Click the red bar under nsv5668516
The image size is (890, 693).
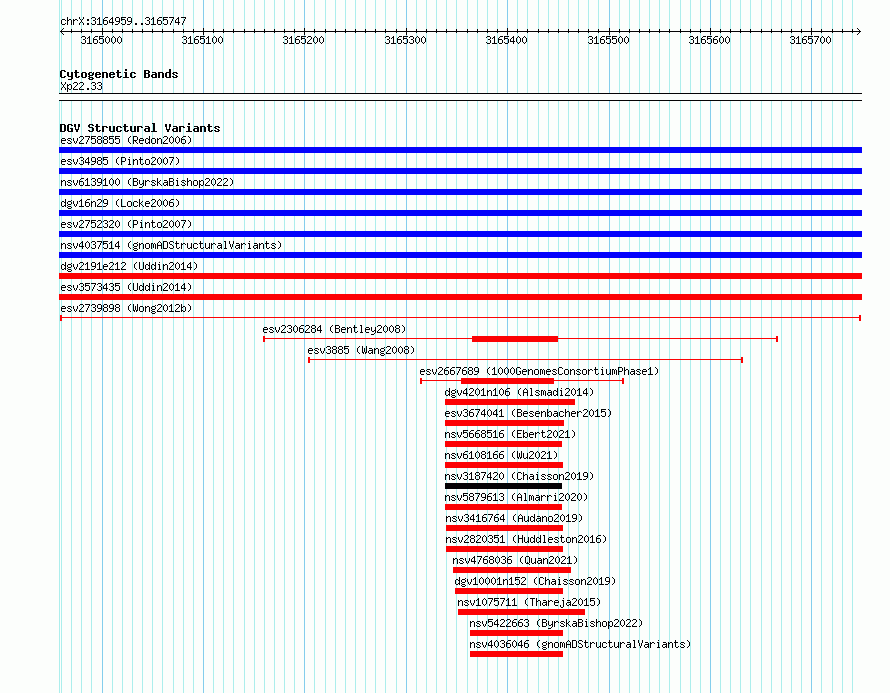(x=503, y=444)
